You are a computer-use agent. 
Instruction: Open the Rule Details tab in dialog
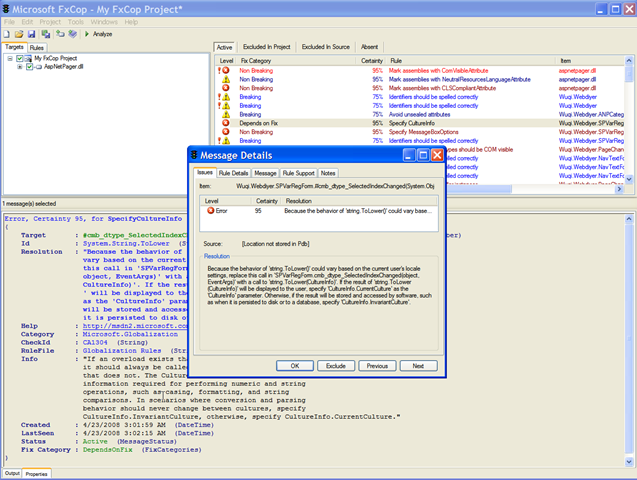point(233,173)
